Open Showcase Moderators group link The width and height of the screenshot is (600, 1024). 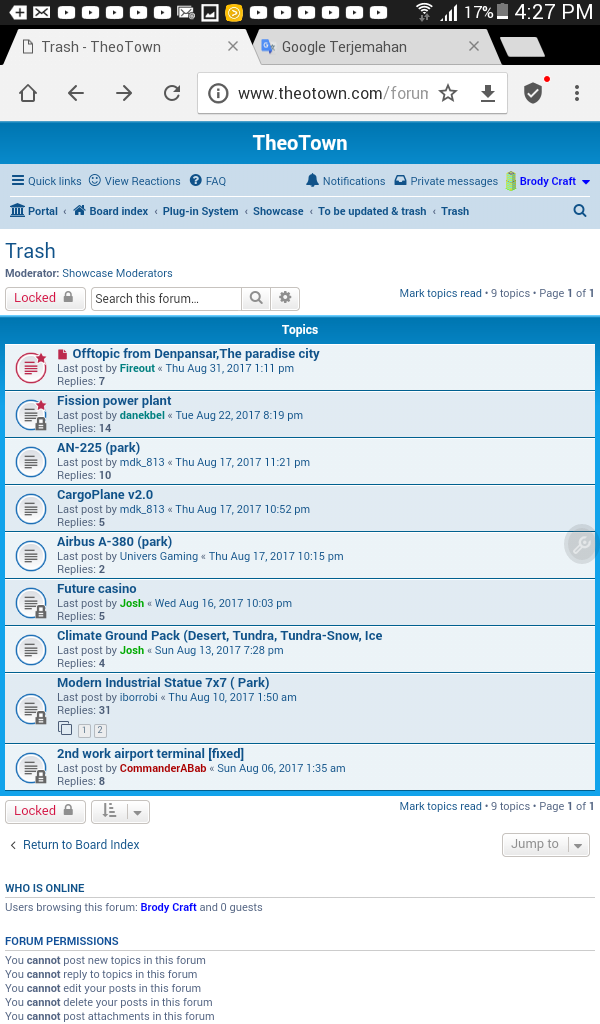click(118, 273)
